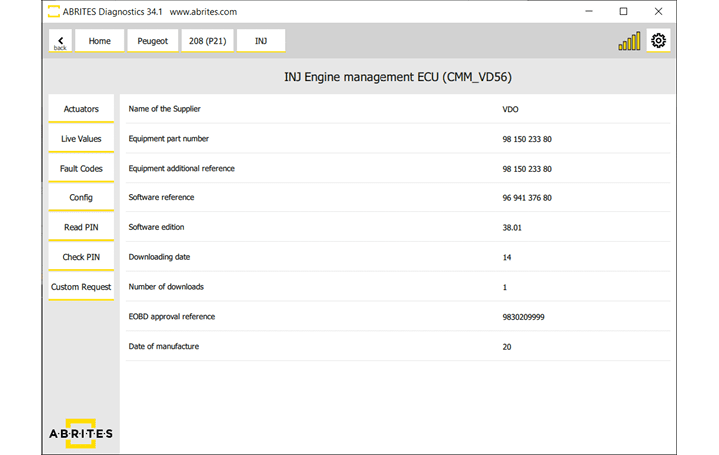Navigate to 208 (P21) breadcrumb
719x455 pixels.
pos(206,41)
